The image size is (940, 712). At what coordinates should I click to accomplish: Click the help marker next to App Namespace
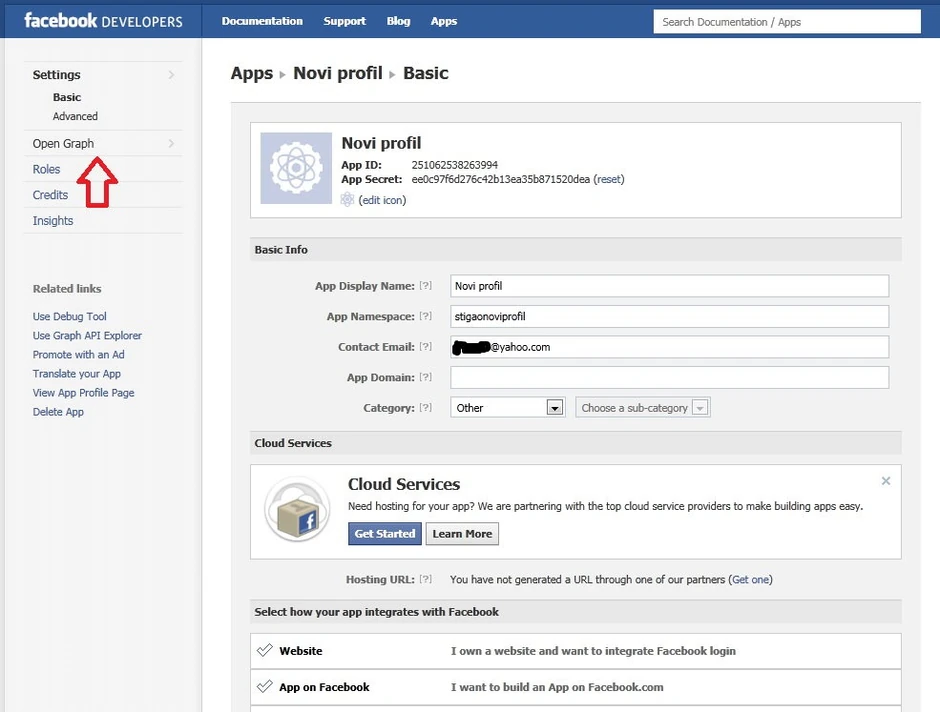(426, 317)
